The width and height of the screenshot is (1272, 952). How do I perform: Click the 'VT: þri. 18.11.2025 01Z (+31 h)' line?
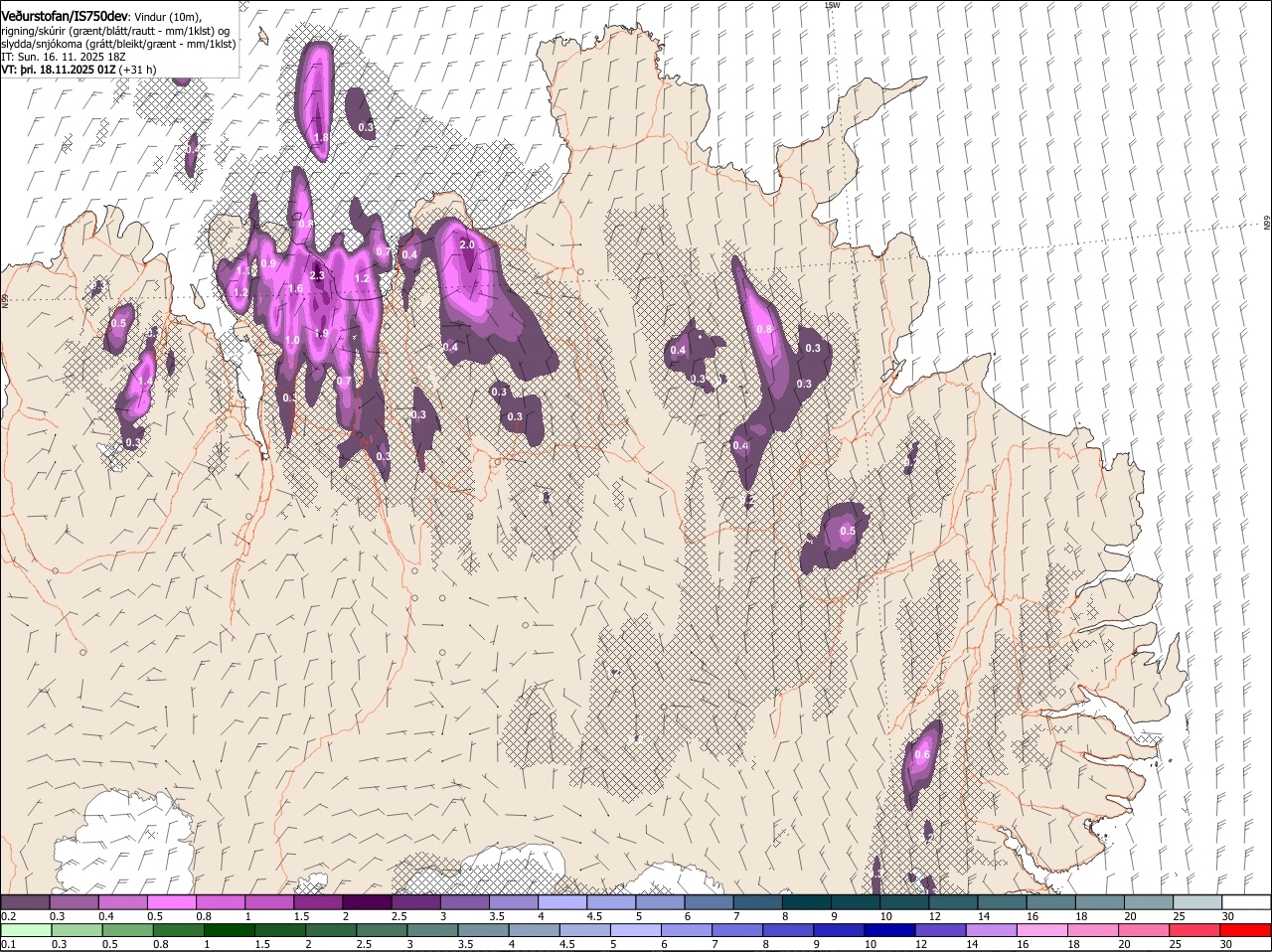pyautogui.click(x=79, y=70)
